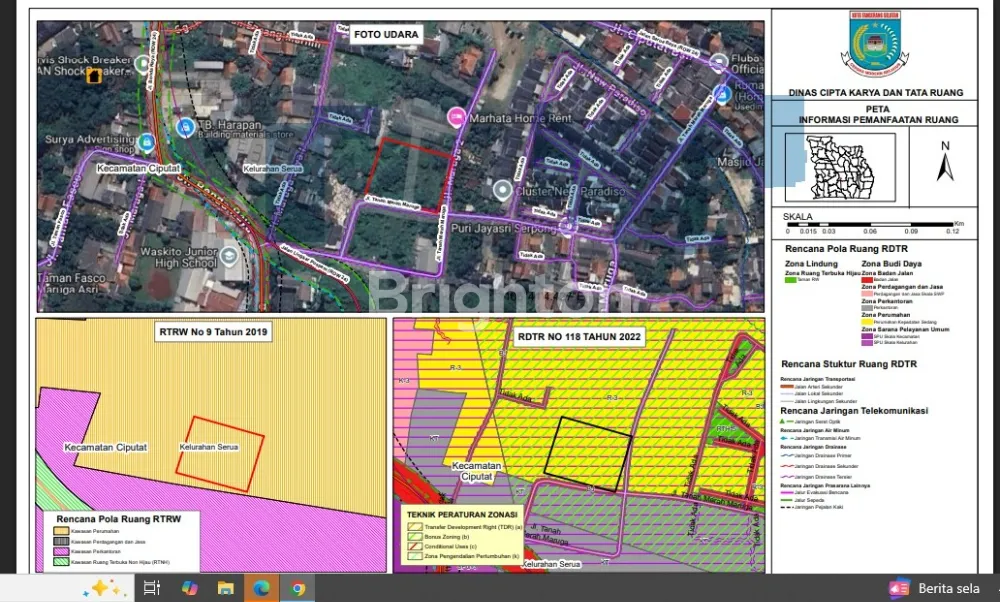The width and height of the screenshot is (1000, 602).
Task: Click the FOTO UDARA map label
Action: click(x=386, y=35)
